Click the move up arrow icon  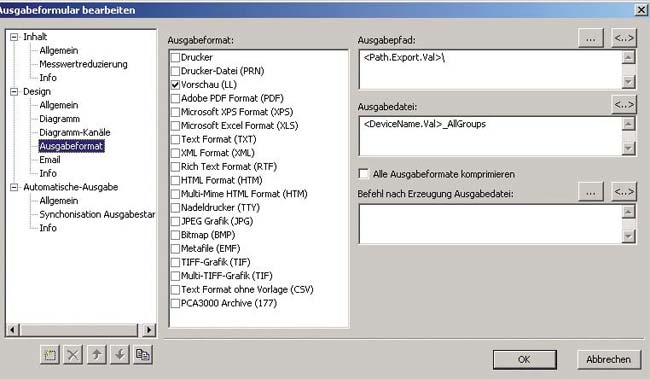pyautogui.click(x=97, y=355)
